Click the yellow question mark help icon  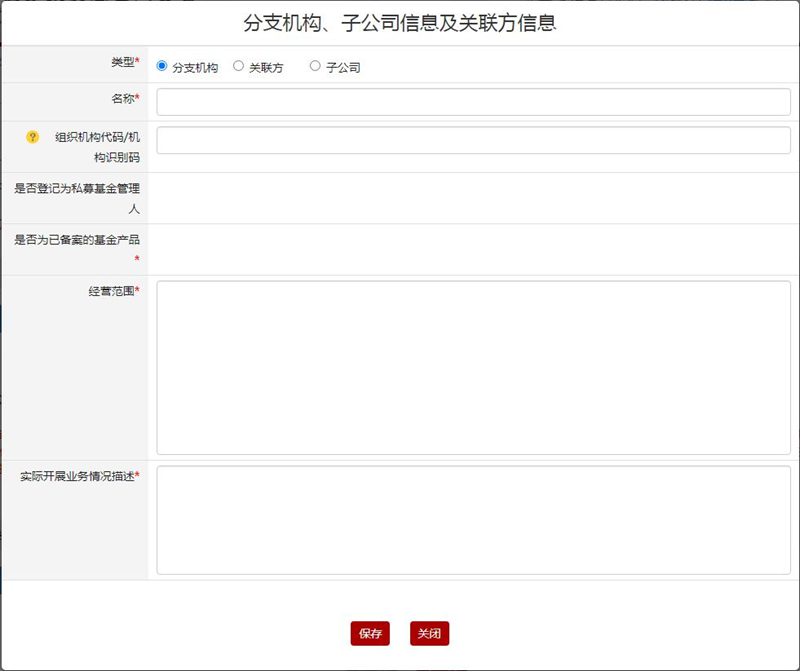(32, 137)
